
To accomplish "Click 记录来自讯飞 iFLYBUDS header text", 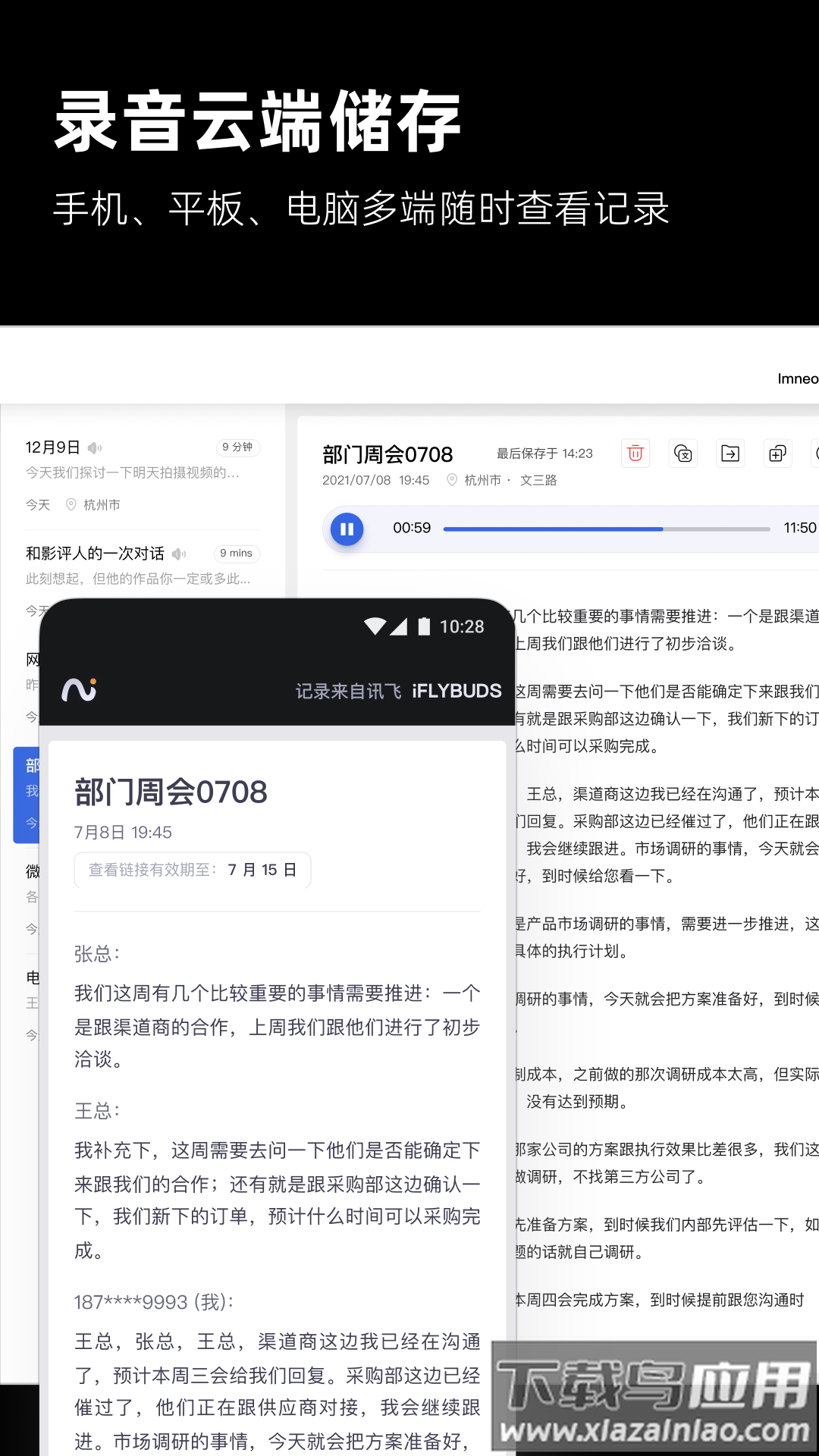I will (x=398, y=691).
